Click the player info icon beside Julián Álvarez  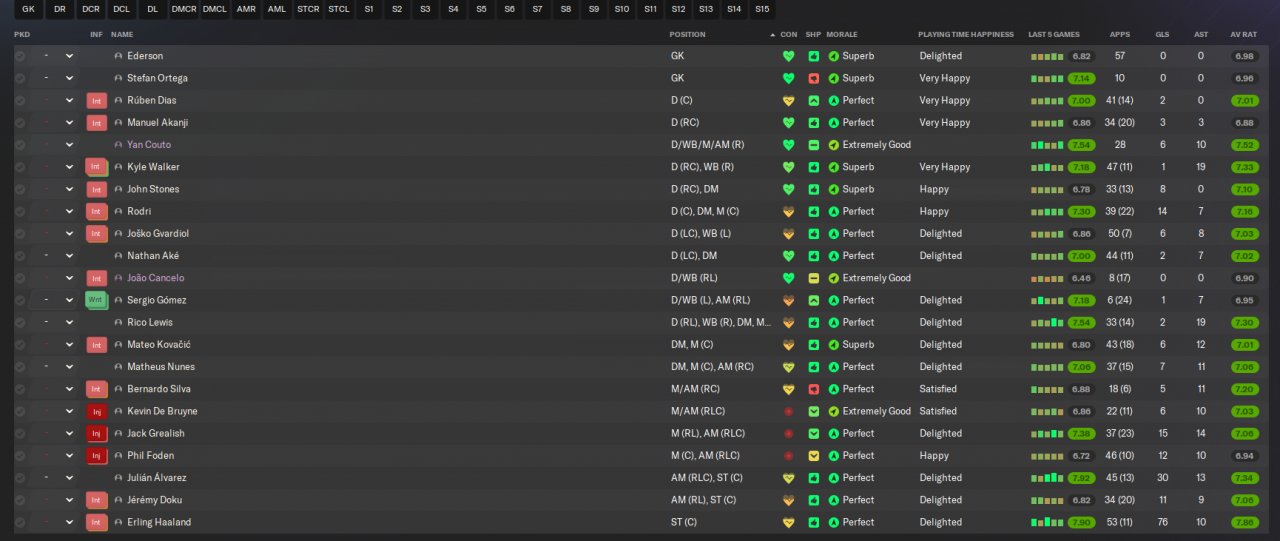[x=118, y=478]
